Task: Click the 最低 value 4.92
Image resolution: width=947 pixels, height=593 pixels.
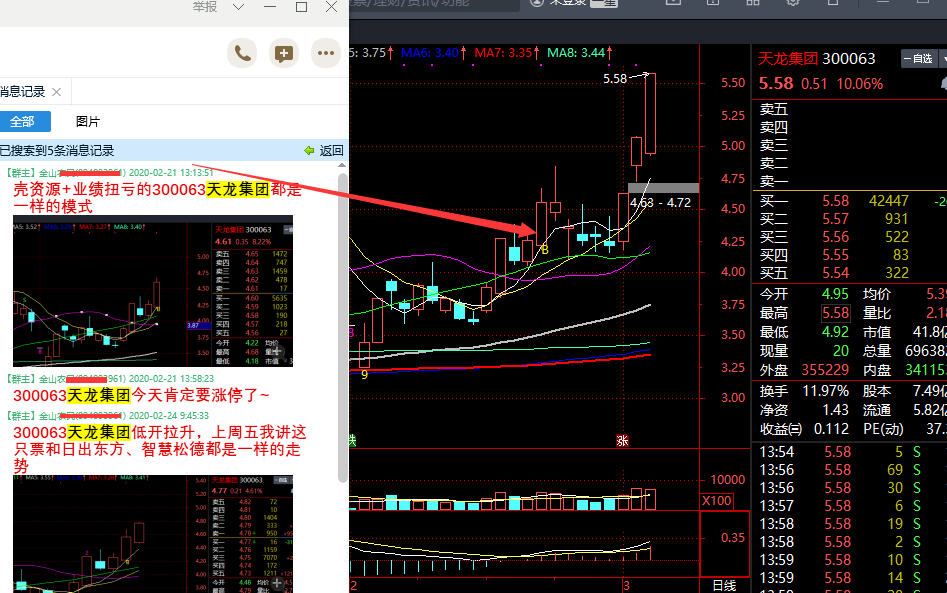Action: (x=835, y=332)
